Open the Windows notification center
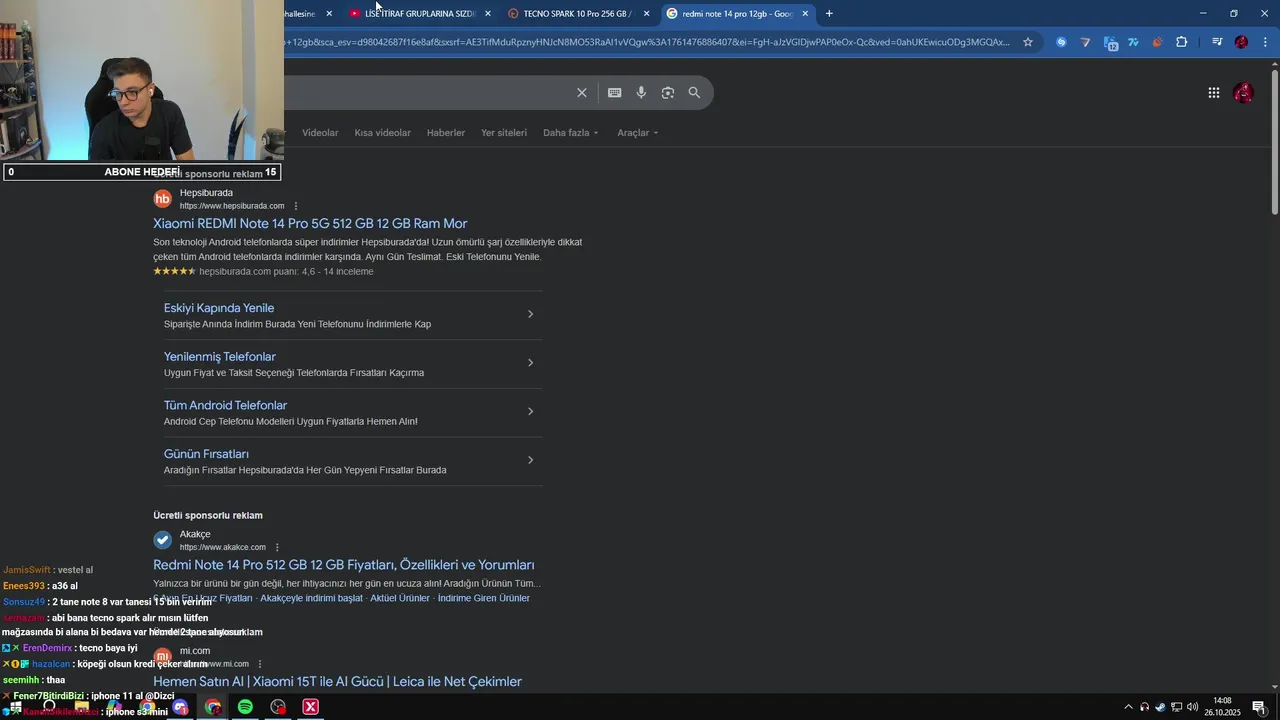This screenshot has width=1280, height=720. 1259,707
